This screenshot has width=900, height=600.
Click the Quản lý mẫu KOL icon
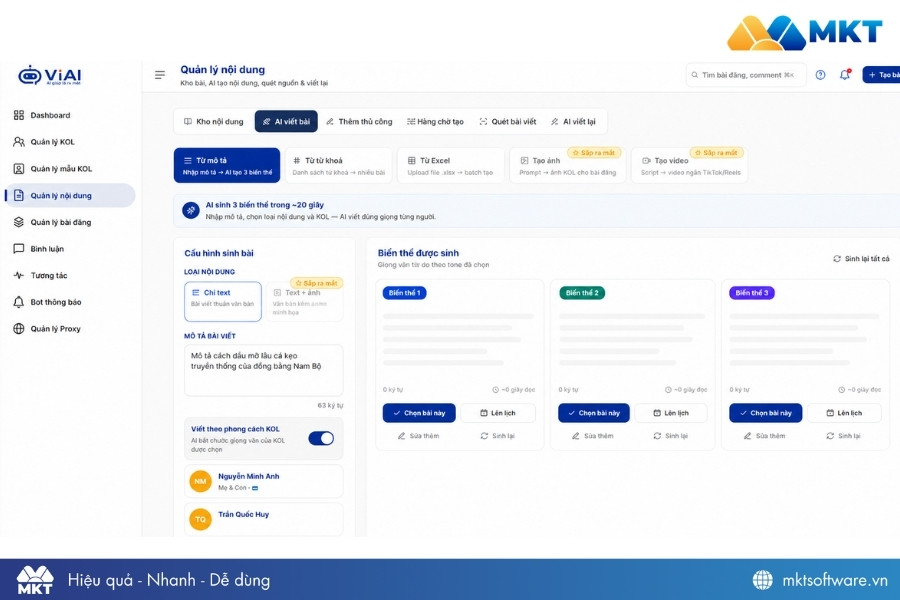(19, 169)
